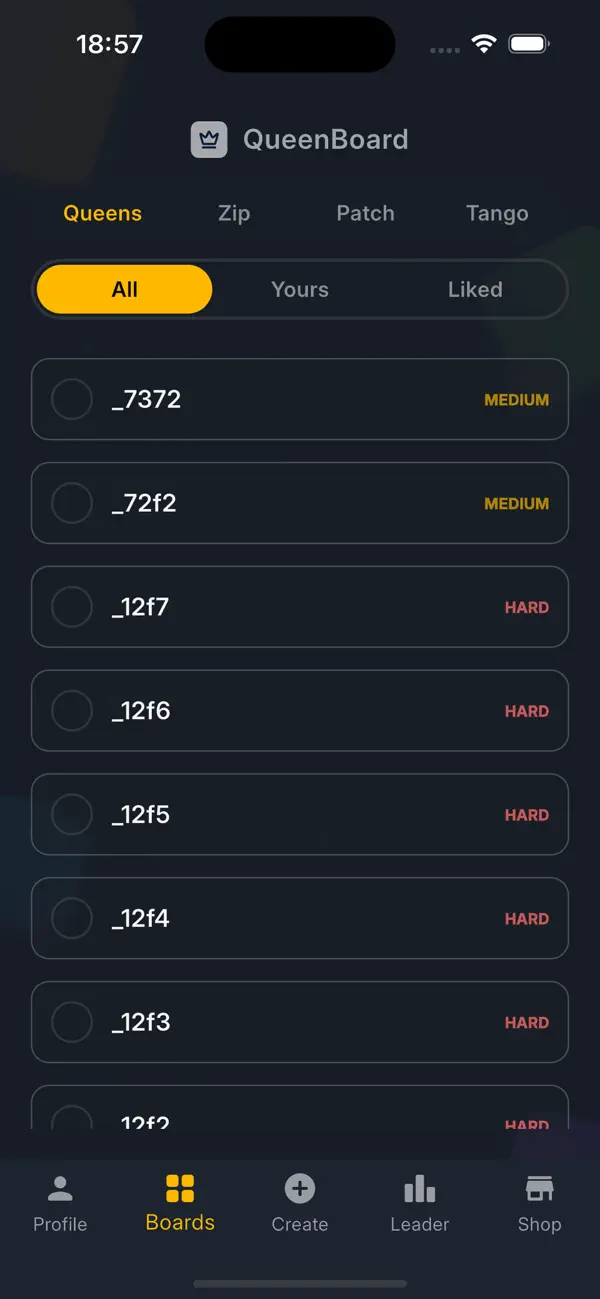Open the _12f3 board entry

(x=300, y=1022)
